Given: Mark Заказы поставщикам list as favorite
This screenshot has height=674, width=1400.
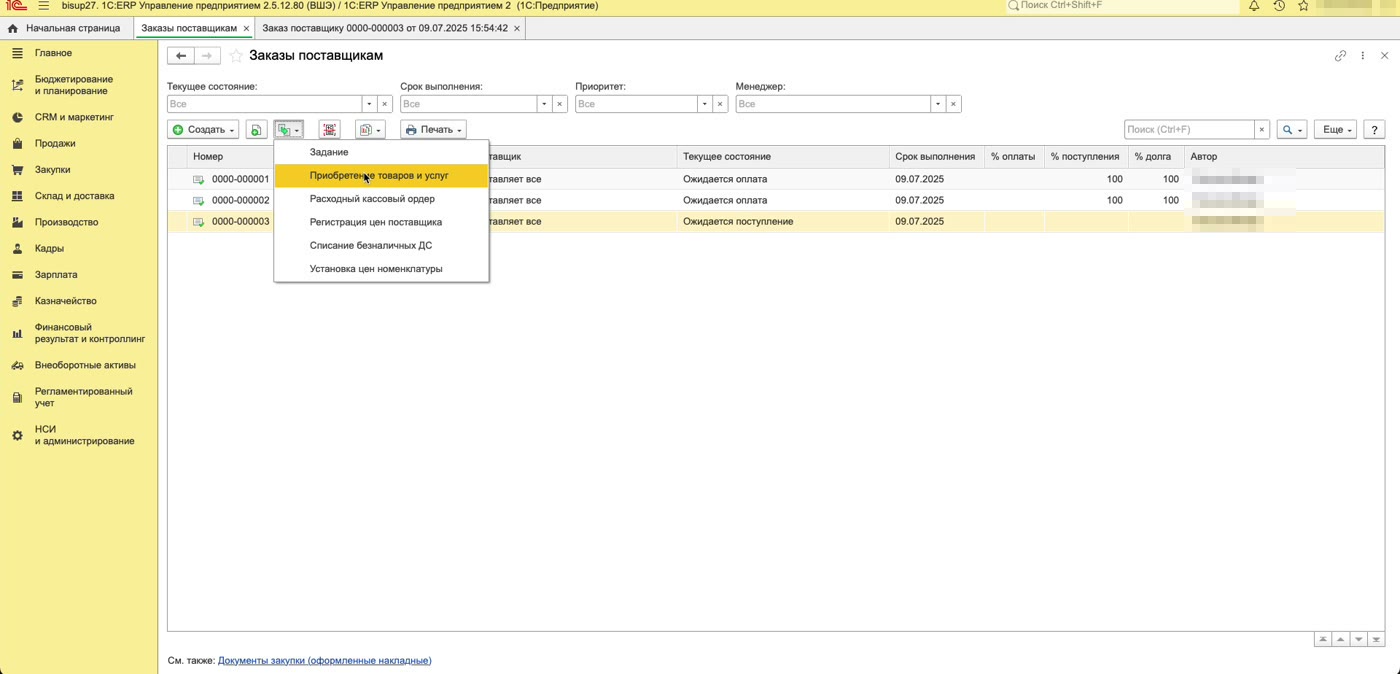Looking at the screenshot, I should (x=236, y=56).
